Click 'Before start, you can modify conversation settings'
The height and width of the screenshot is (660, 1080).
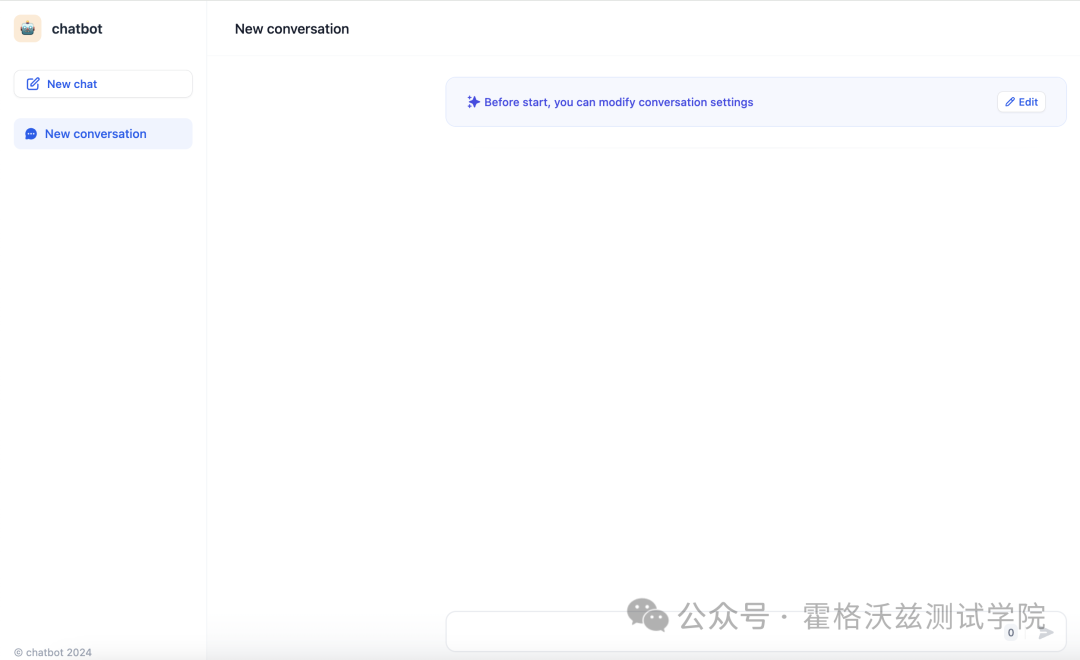(x=619, y=102)
